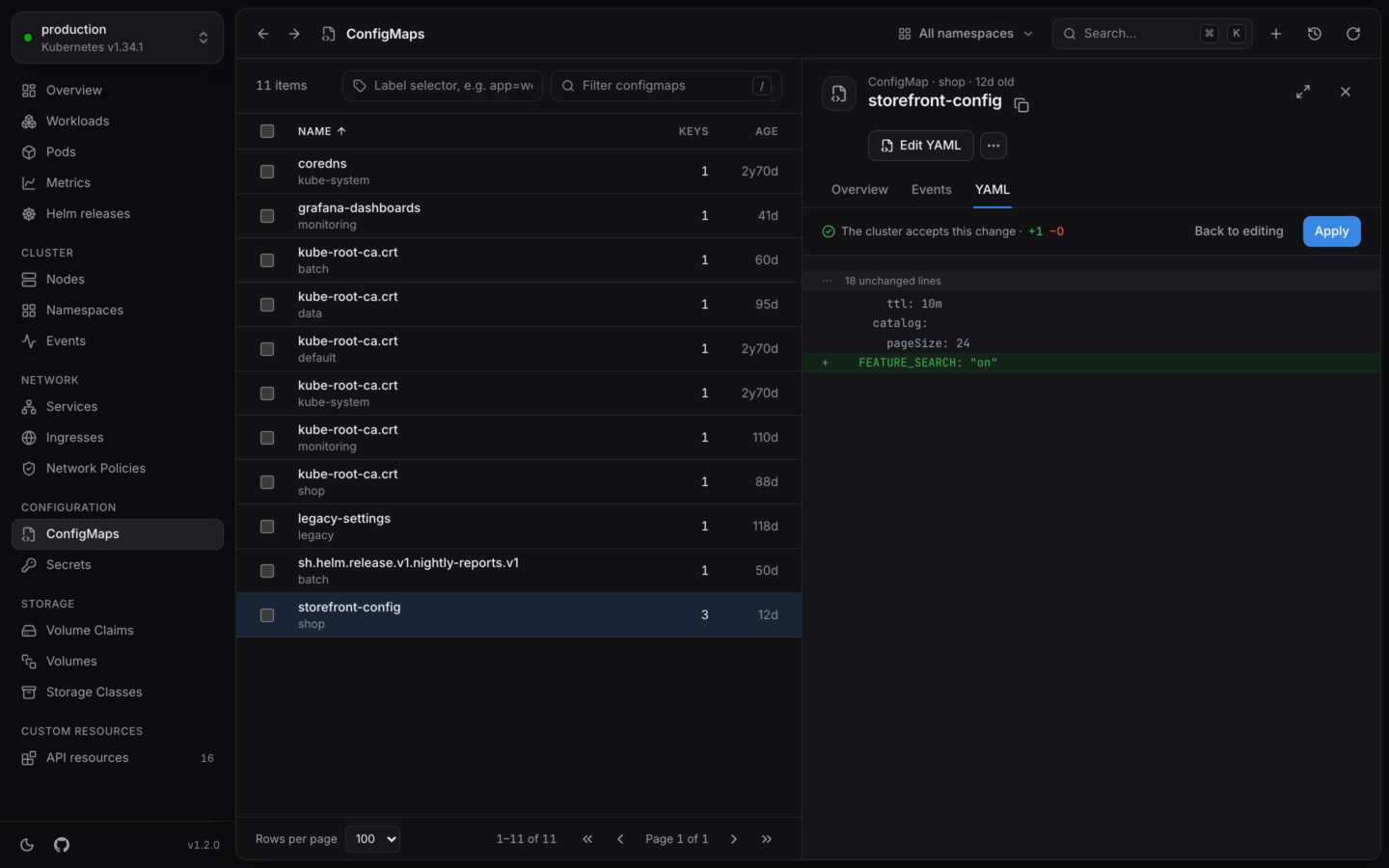Open the All namespaces dropdown
This screenshot has width=1389, height=868.
[966, 34]
